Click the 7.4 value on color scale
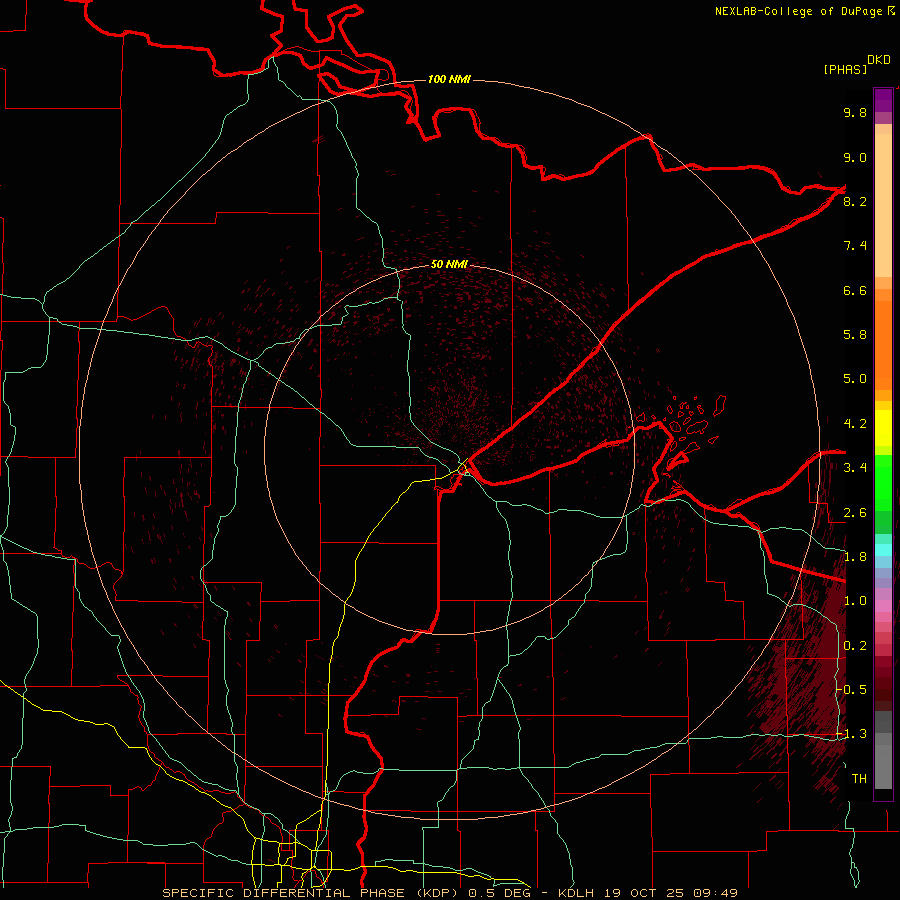Image resolution: width=900 pixels, height=900 pixels. pos(855,246)
